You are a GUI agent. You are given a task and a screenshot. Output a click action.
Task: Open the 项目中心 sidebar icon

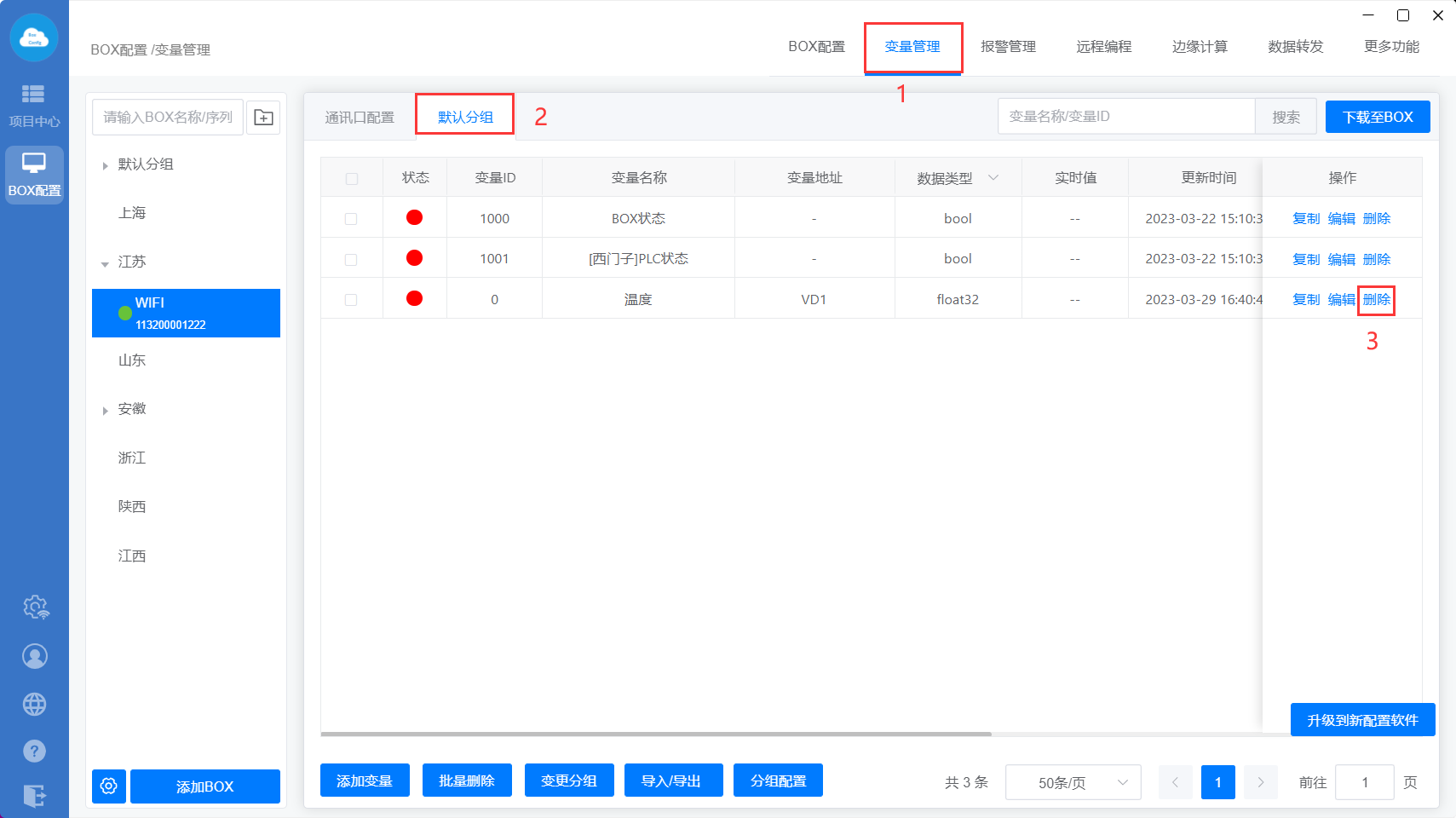click(x=34, y=104)
